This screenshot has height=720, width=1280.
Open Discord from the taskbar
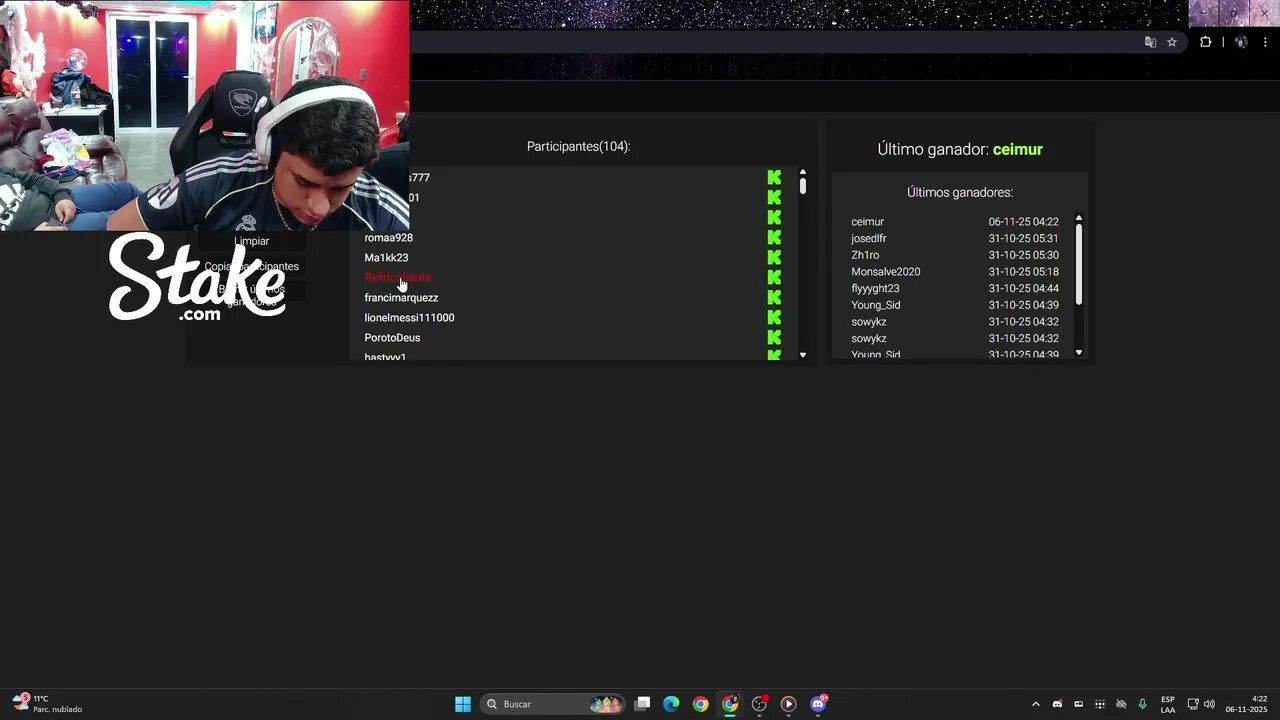[x=818, y=704]
